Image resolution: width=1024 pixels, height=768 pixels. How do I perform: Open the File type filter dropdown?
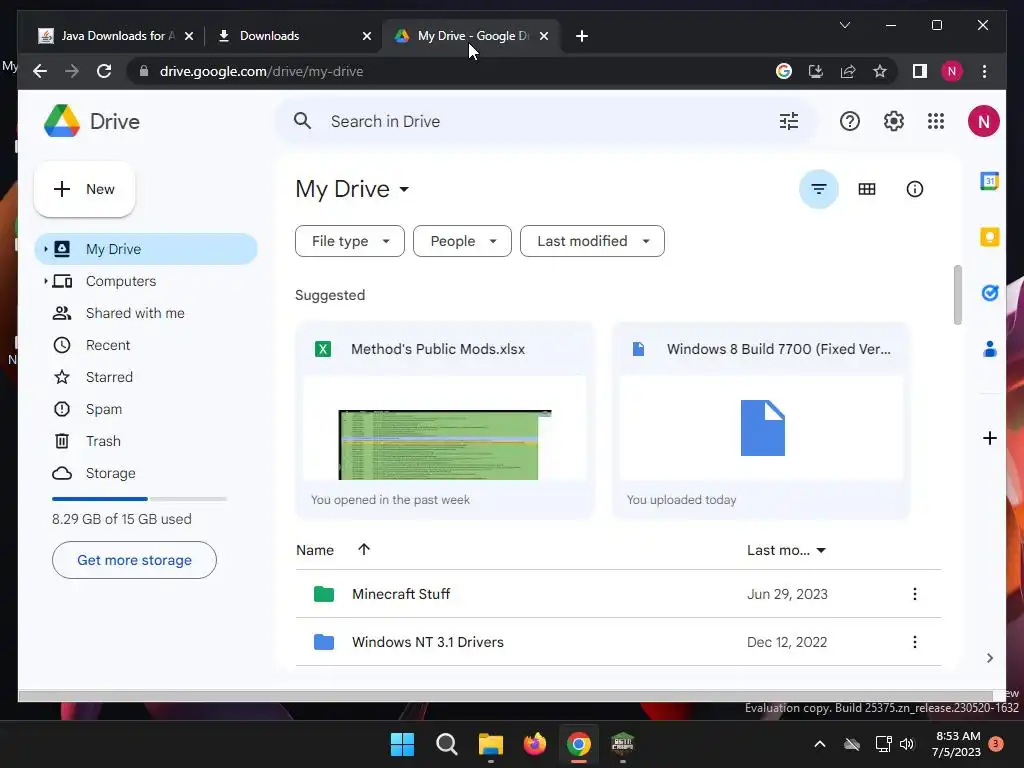pos(349,241)
